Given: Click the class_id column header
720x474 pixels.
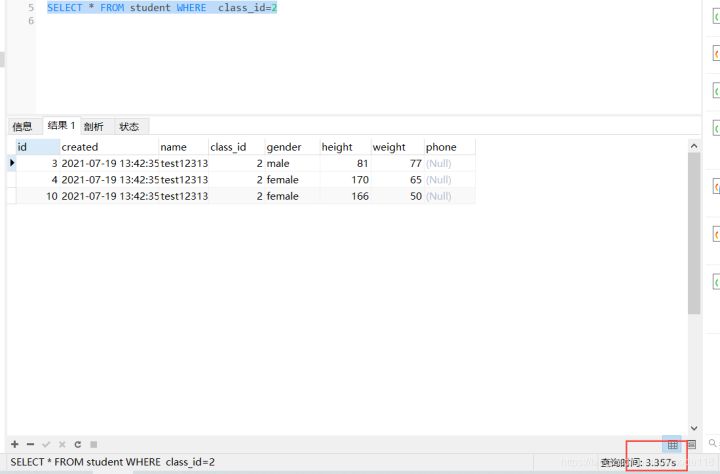Looking at the screenshot, I should pos(236,147).
